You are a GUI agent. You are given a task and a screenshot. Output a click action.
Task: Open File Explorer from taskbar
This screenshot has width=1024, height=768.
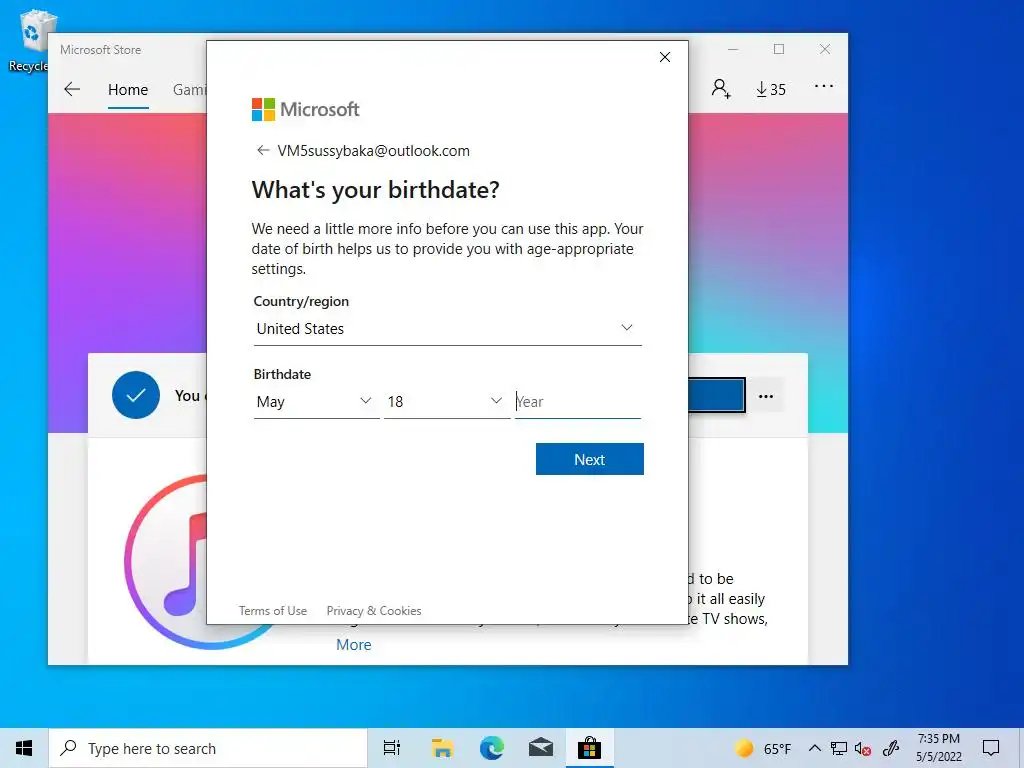tap(442, 748)
